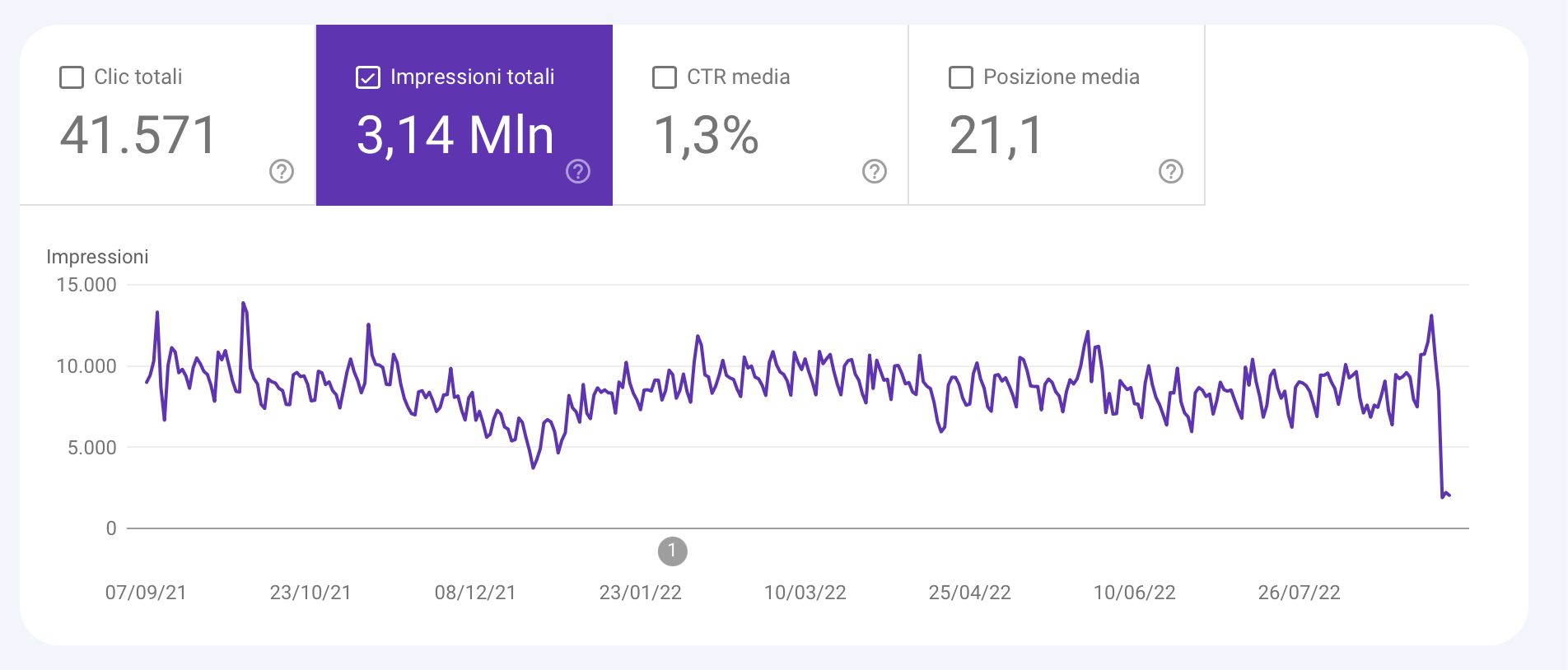Click the 15.000 y-axis label
Viewport: 1568px width, 670px height.
[x=86, y=285]
